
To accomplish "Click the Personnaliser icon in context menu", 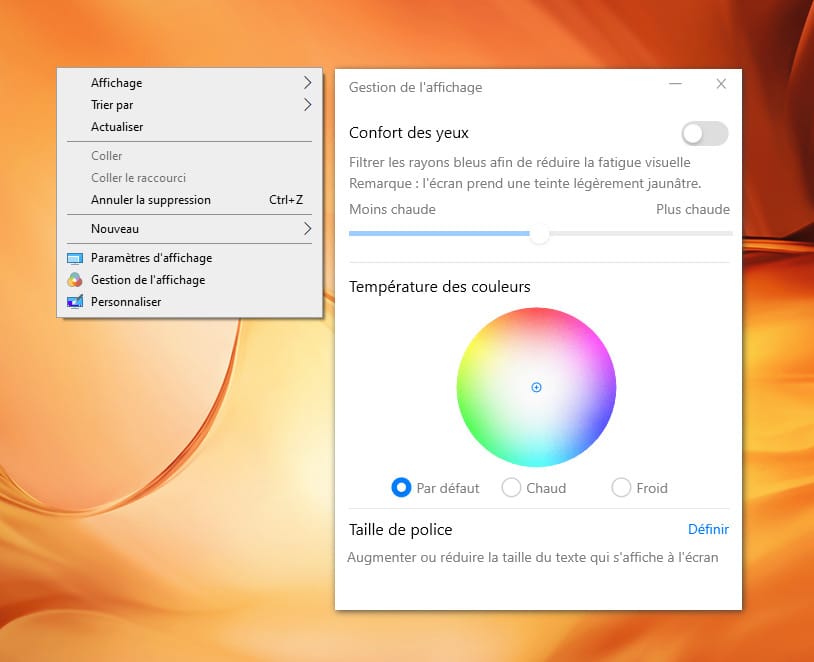I will pos(75,302).
